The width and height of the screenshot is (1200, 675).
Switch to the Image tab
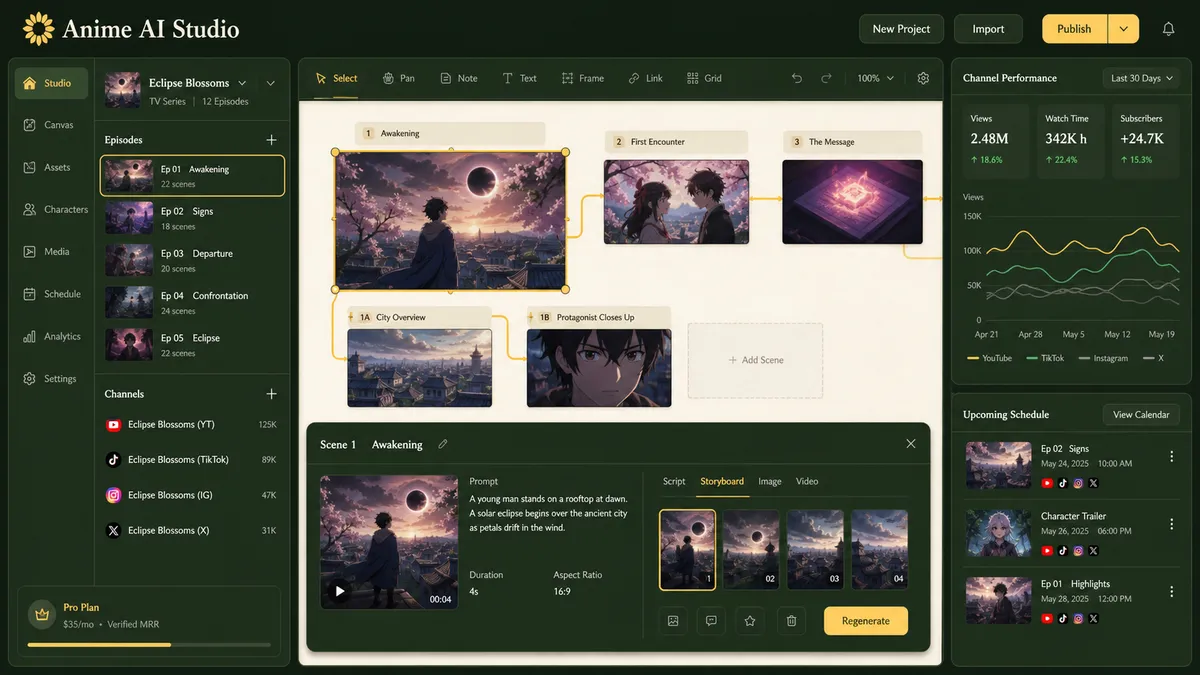770,481
